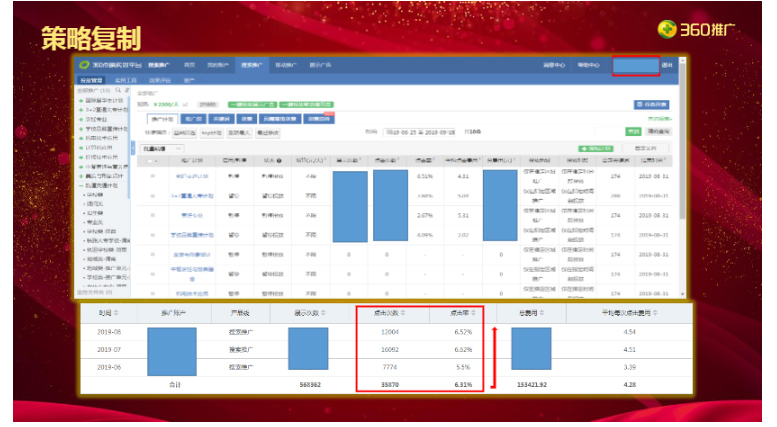Image resolution: width=777 pixels, height=427 pixels.
Task: Expand the first campaign in sidebar tree
Action: [80, 101]
